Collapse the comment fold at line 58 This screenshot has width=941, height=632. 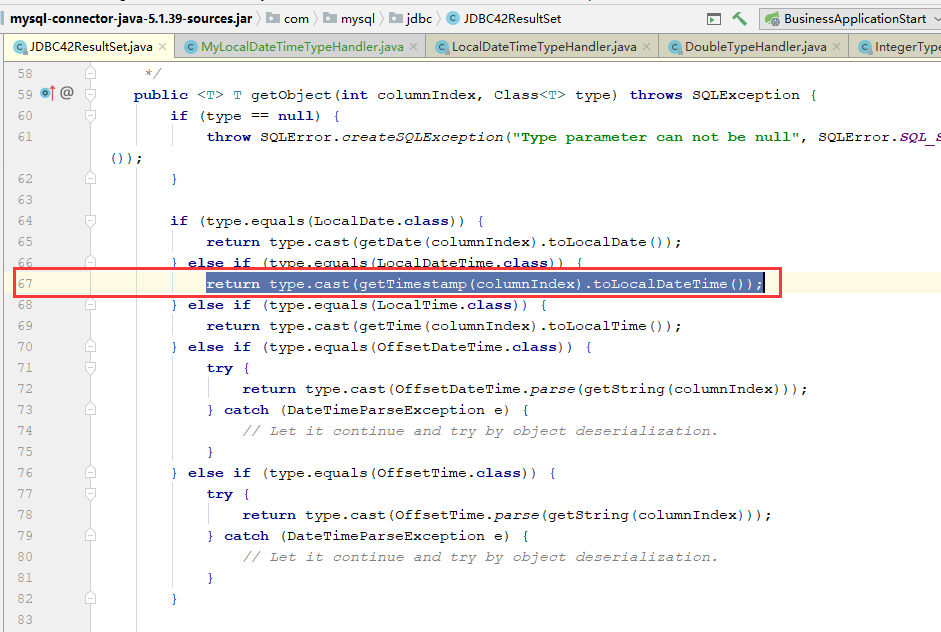point(90,73)
